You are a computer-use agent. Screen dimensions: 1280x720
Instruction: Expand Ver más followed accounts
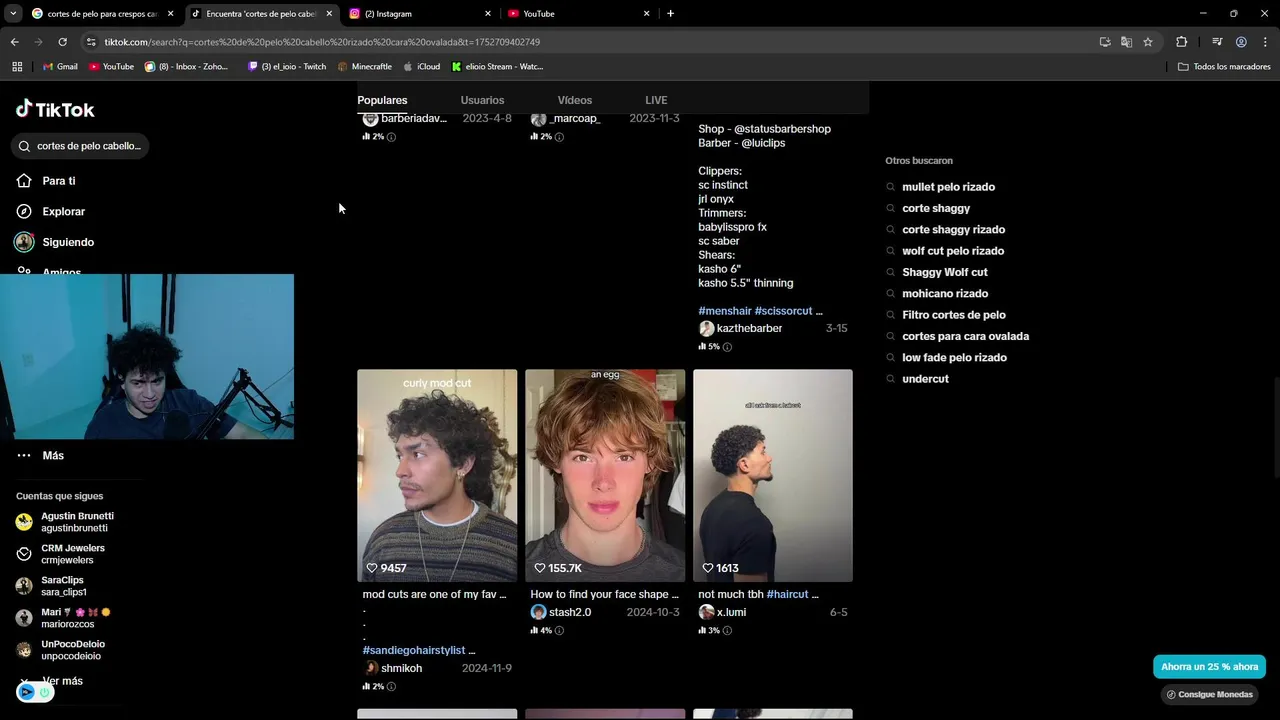pos(62,681)
